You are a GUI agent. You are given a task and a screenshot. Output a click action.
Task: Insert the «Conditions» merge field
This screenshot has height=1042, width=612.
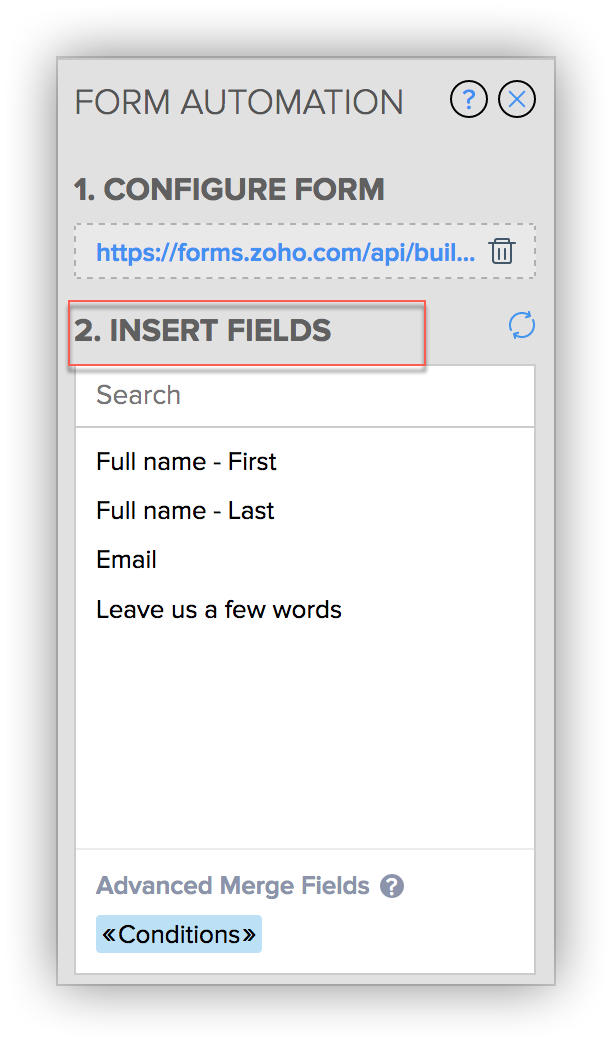[178, 934]
